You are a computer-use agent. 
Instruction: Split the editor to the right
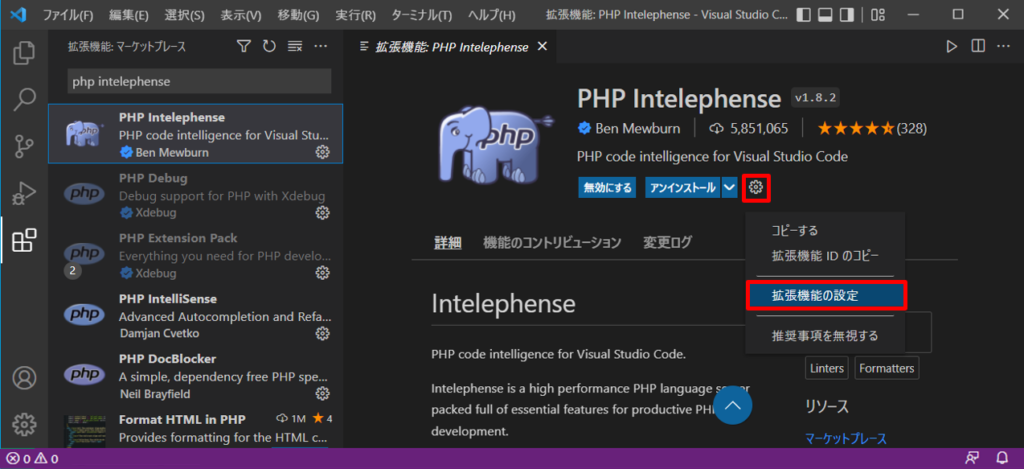tap(978, 46)
